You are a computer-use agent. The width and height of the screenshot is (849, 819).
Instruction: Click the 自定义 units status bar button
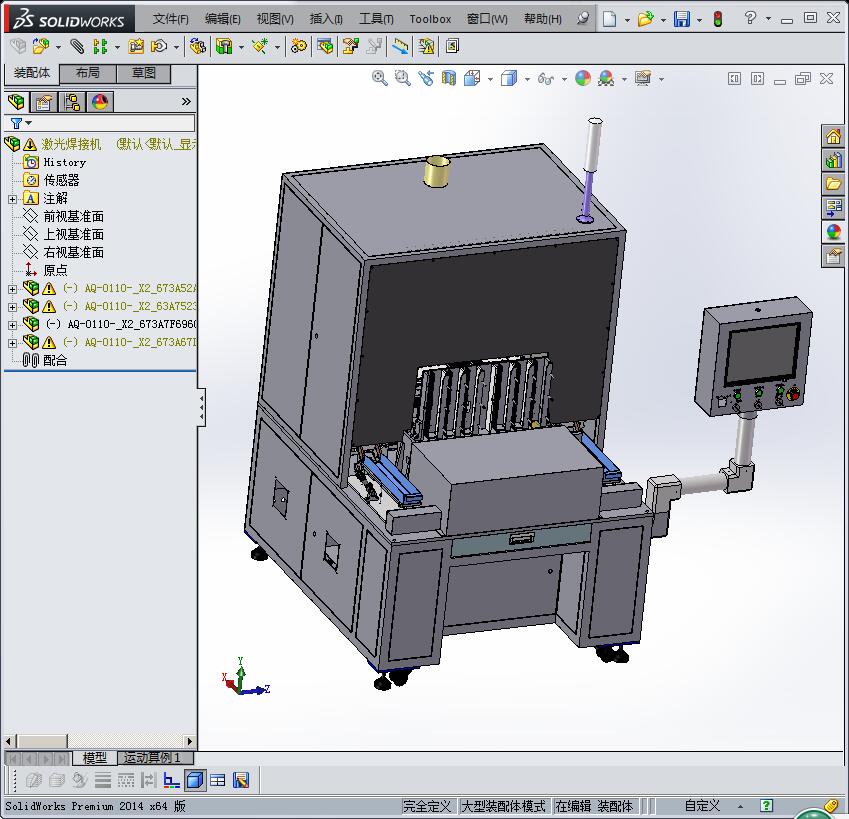[x=701, y=806]
